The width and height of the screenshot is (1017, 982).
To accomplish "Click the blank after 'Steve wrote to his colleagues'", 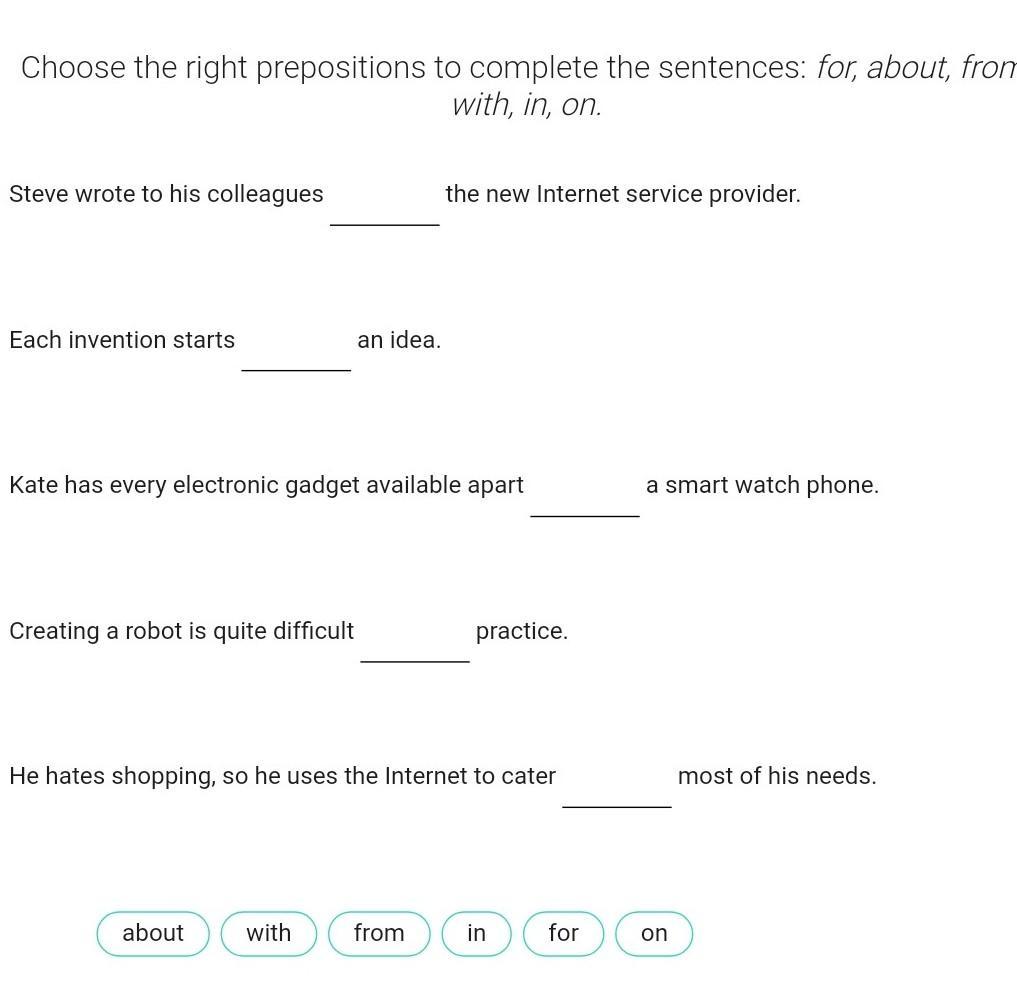I will (x=385, y=205).
